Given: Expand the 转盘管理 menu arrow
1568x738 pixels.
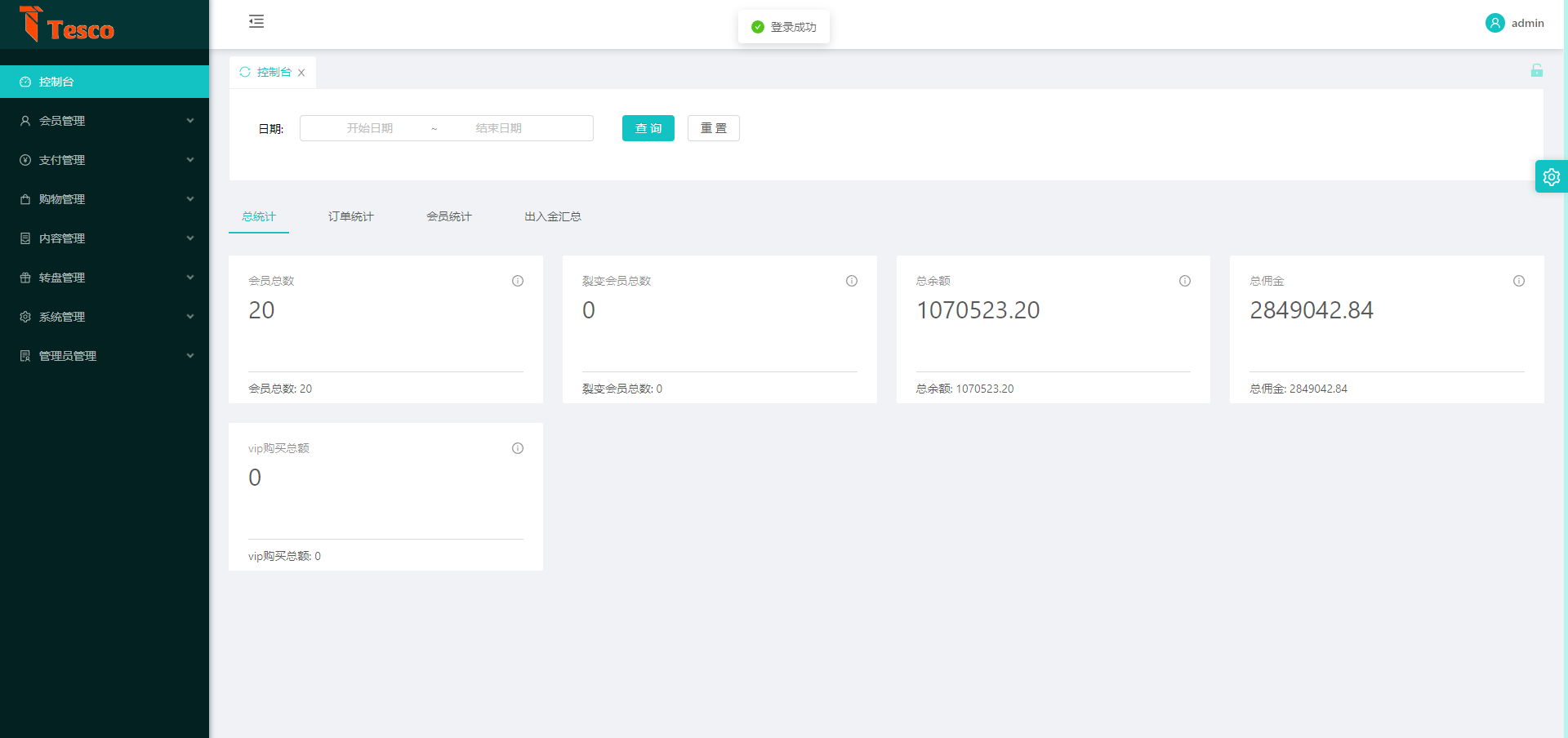Looking at the screenshot, I should [x=190, y=278].
